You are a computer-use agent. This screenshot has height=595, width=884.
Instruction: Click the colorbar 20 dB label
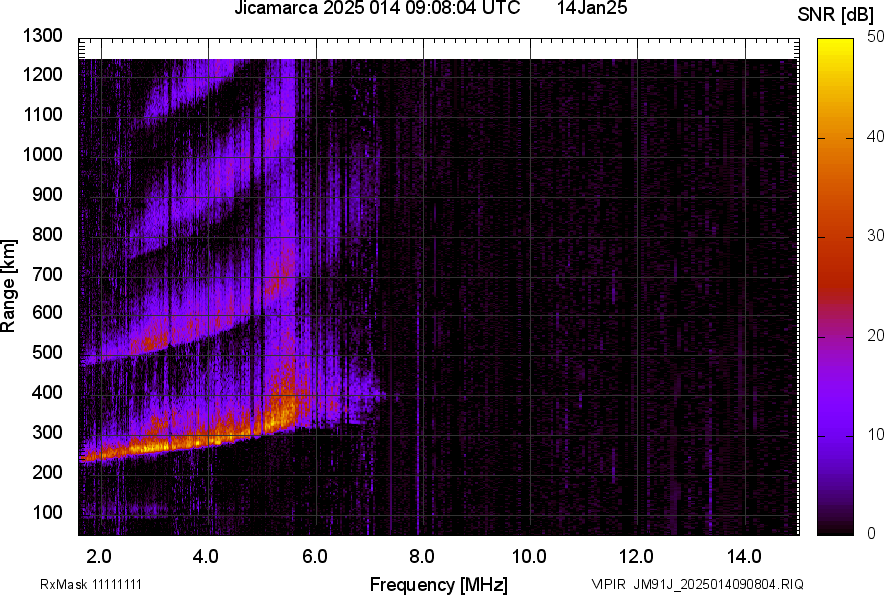tap(876, 335)
